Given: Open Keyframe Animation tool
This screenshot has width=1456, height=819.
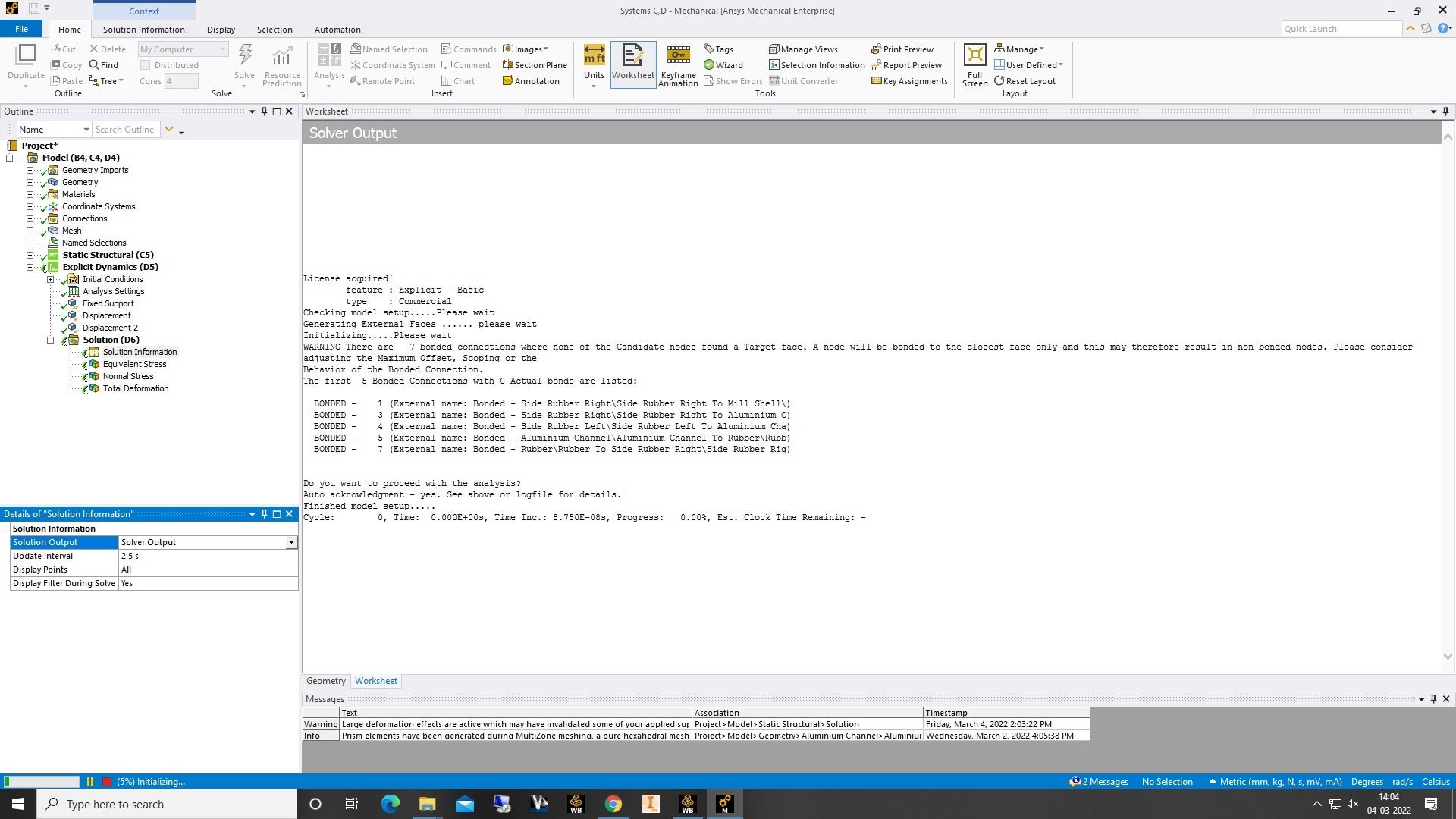Looking at the screenshot, I should [x=678, y=65].
